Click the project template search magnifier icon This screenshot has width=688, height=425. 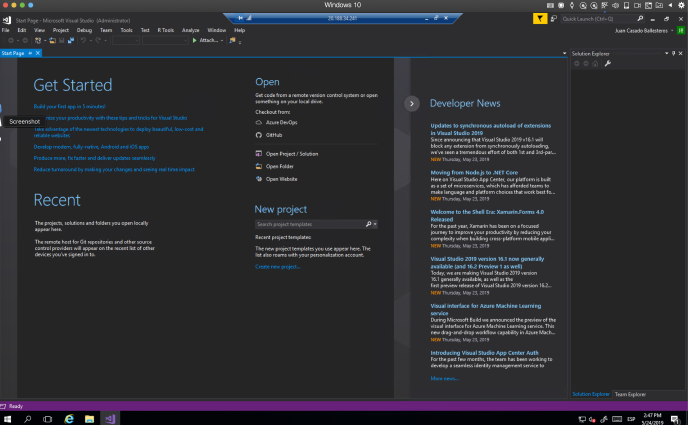pos(368,224)
